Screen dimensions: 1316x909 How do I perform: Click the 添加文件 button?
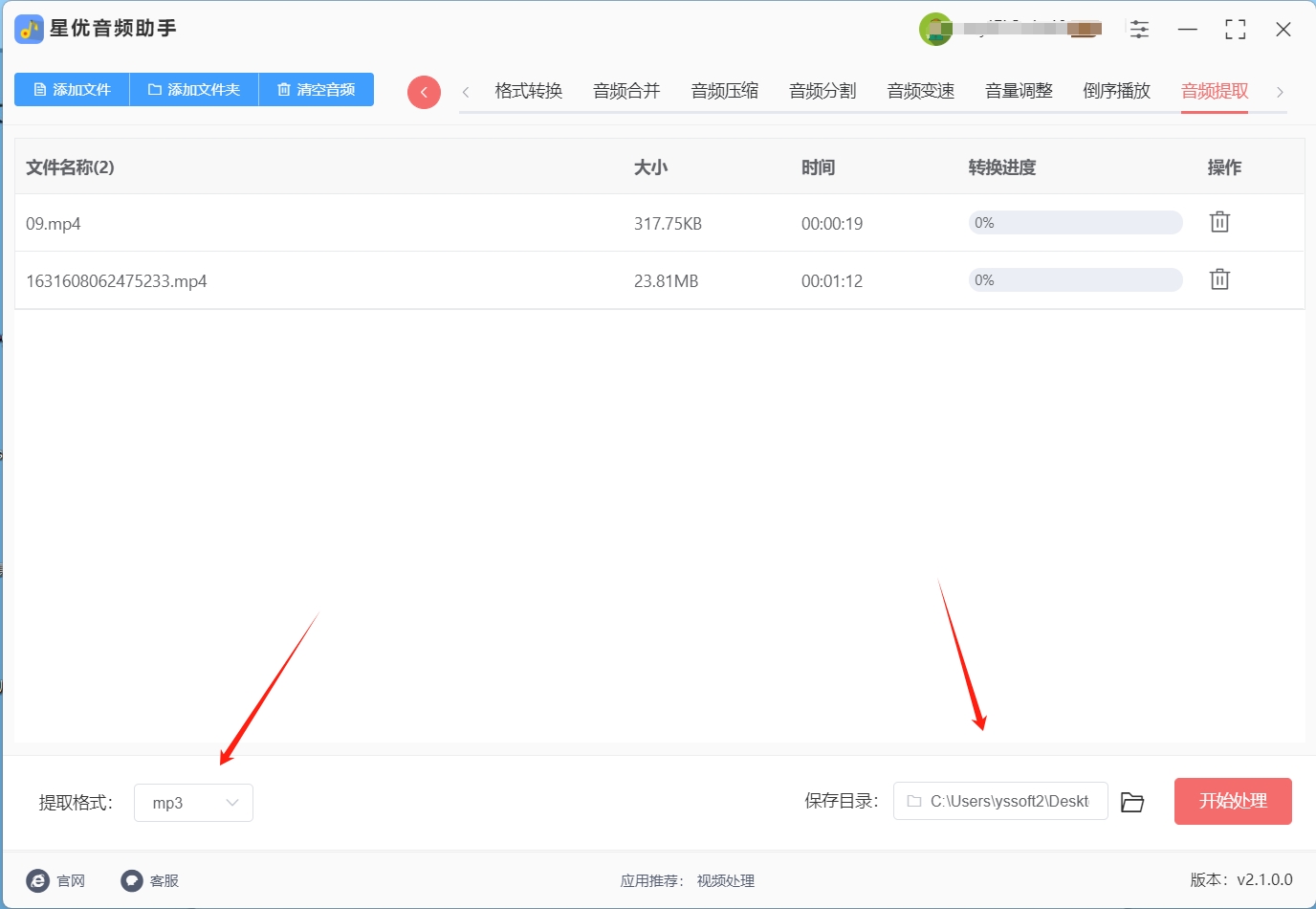click(x=72, y=89)
